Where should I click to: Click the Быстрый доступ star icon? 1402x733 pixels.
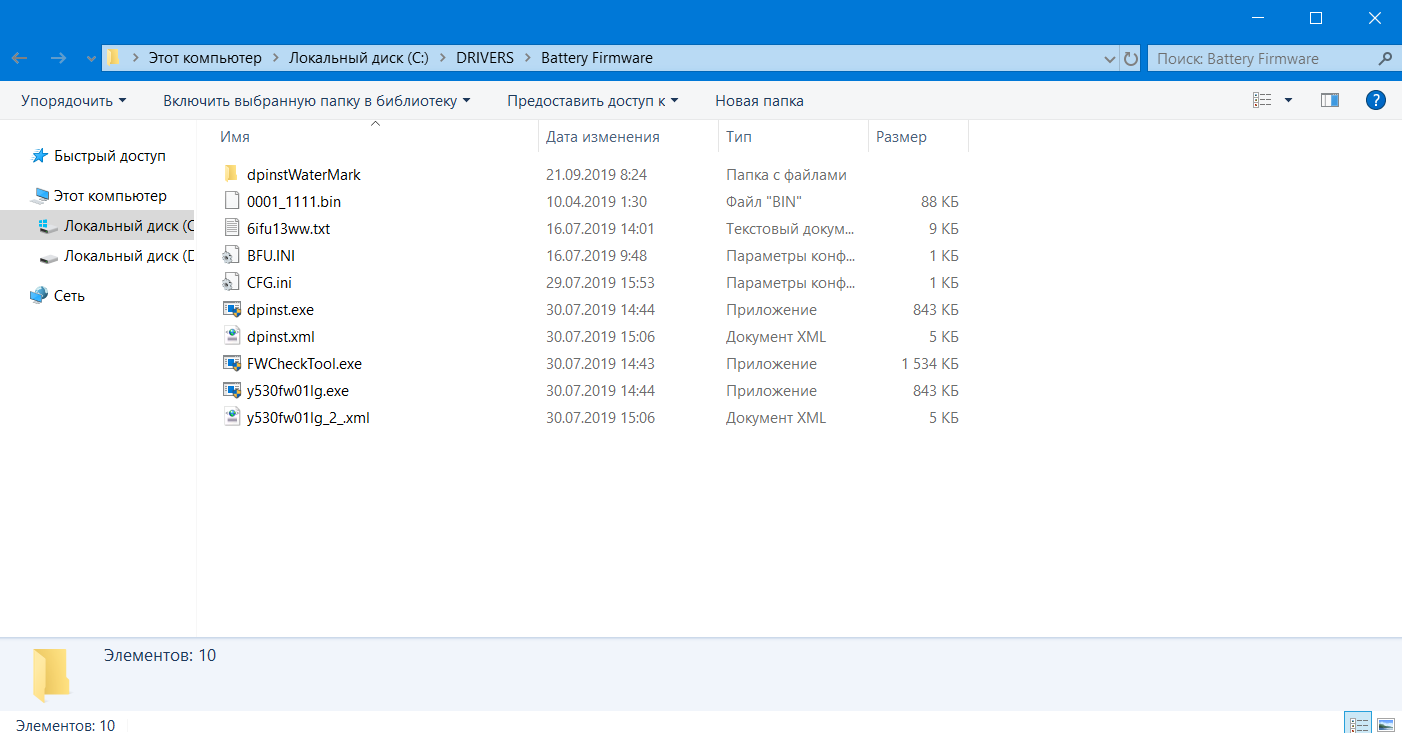[x=40, y=156]
